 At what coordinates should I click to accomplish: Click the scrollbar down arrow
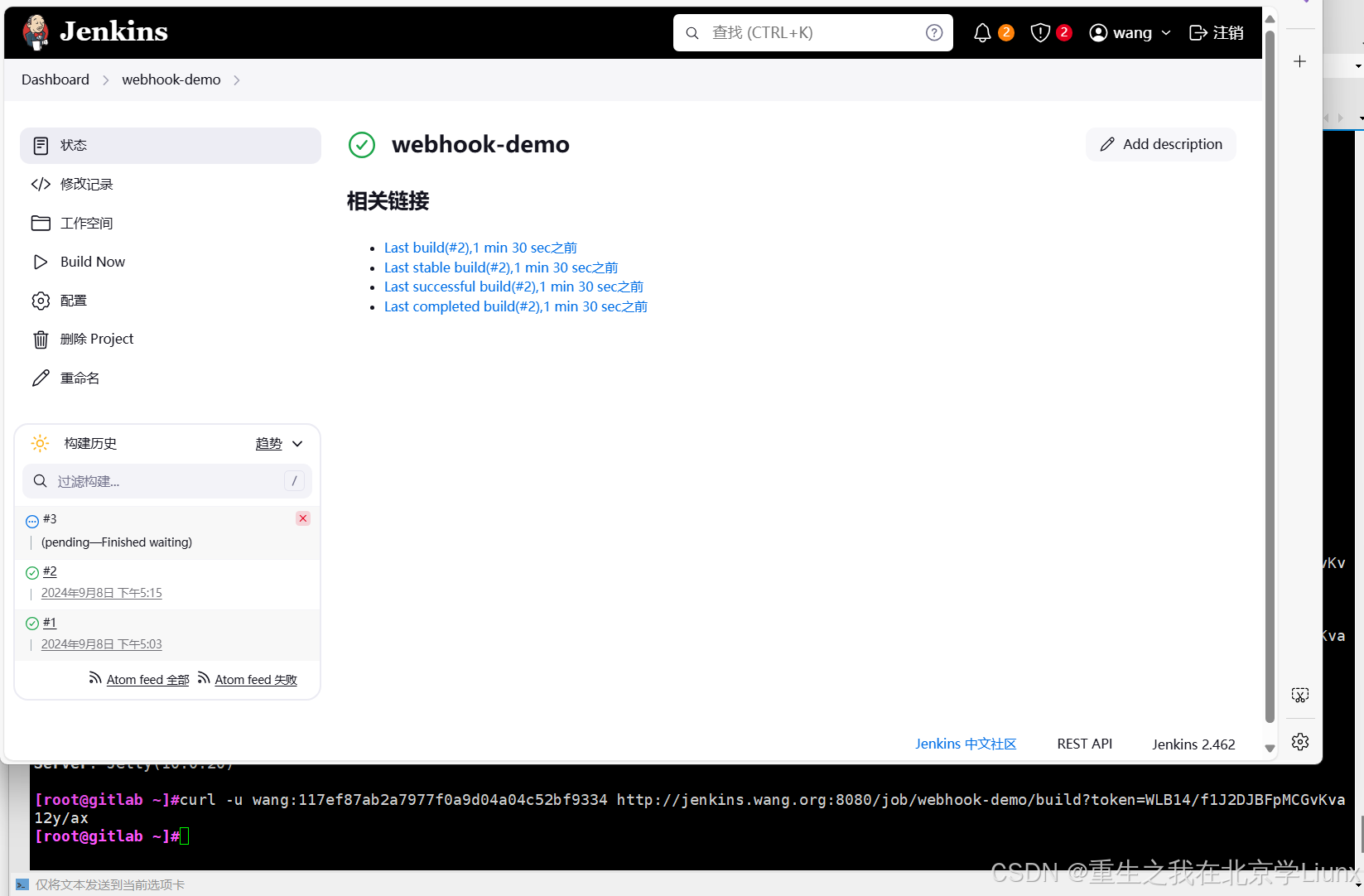1270,748
